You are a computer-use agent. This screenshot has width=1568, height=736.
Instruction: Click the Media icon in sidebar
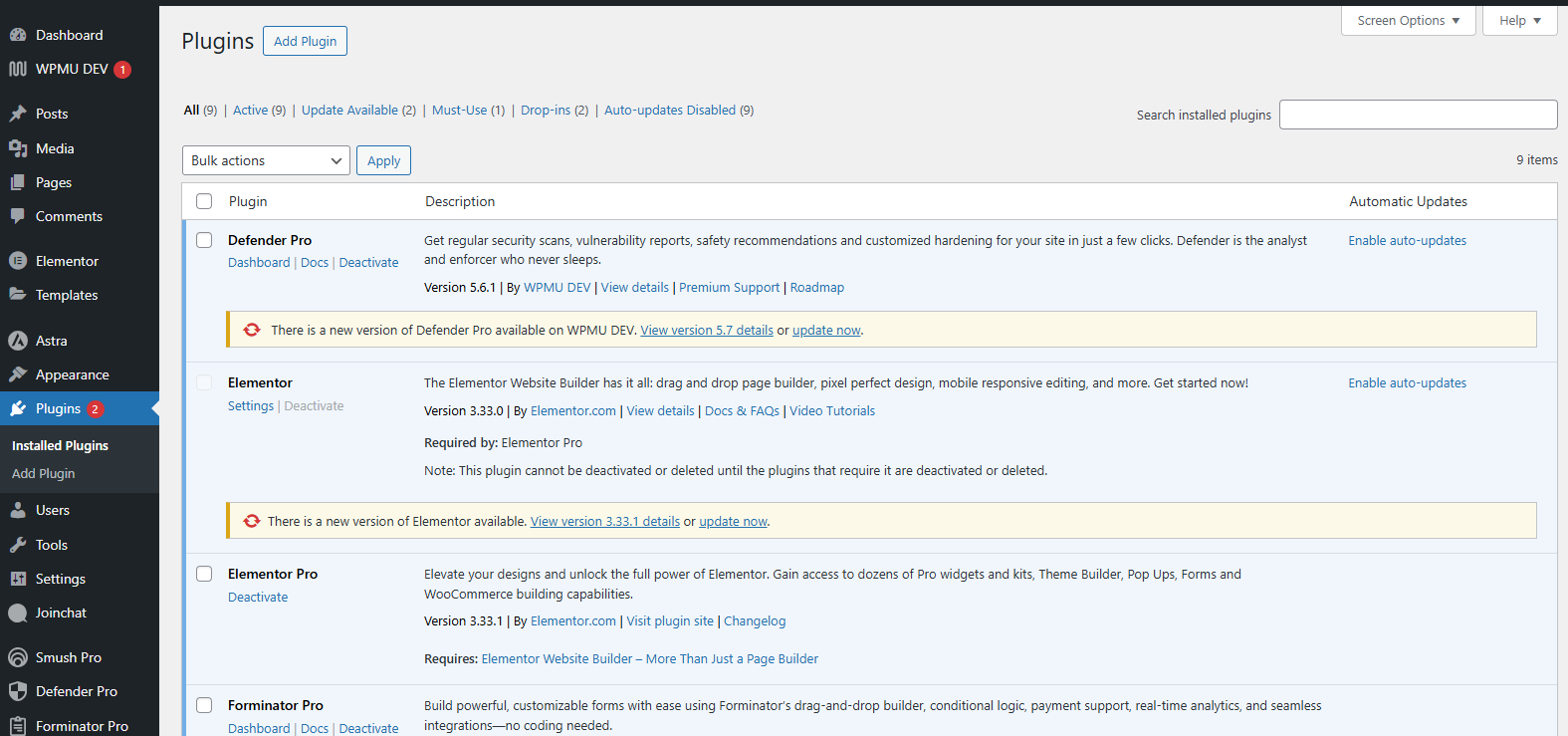18,148
